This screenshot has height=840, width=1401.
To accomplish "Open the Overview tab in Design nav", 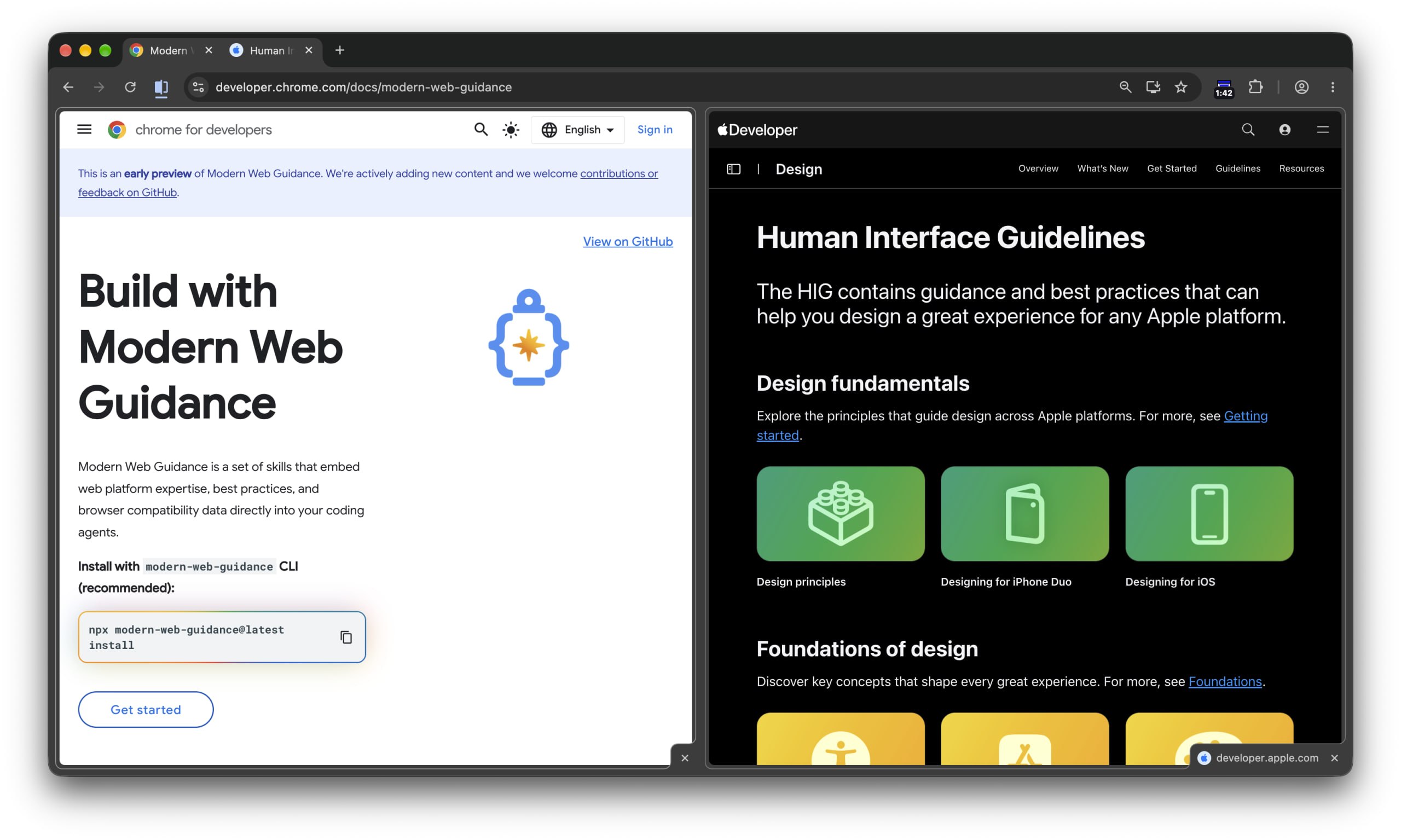I will pos(1038,169).
